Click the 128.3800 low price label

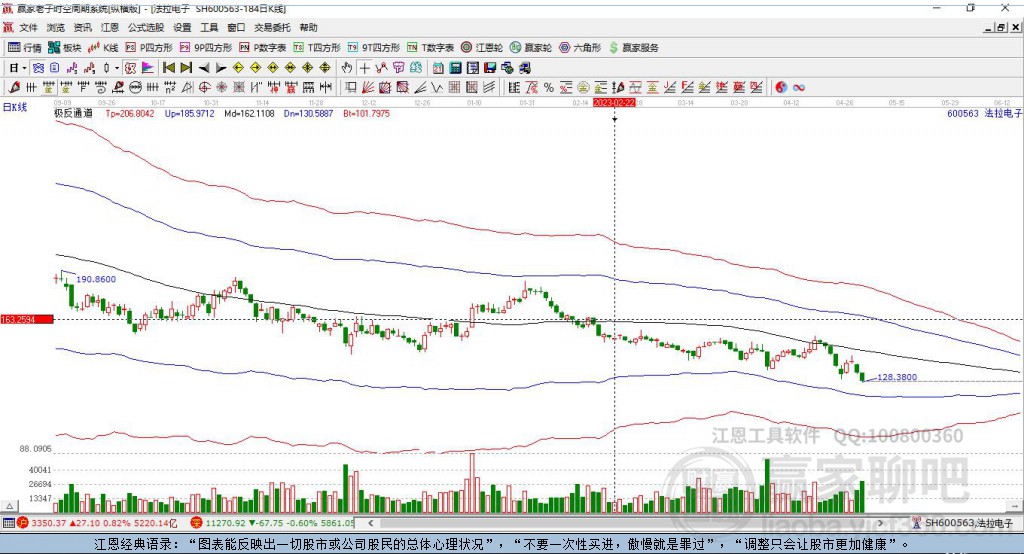(897, 377)
